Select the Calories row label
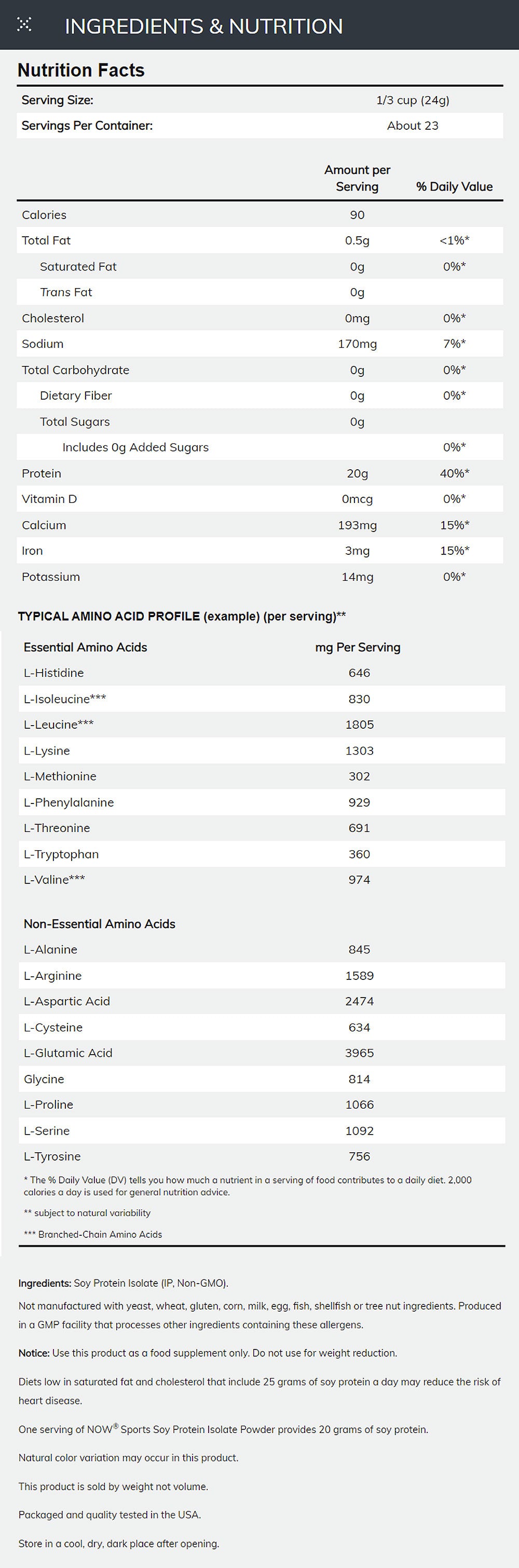This screenshot has width=519, height=1568. [44, 215]
